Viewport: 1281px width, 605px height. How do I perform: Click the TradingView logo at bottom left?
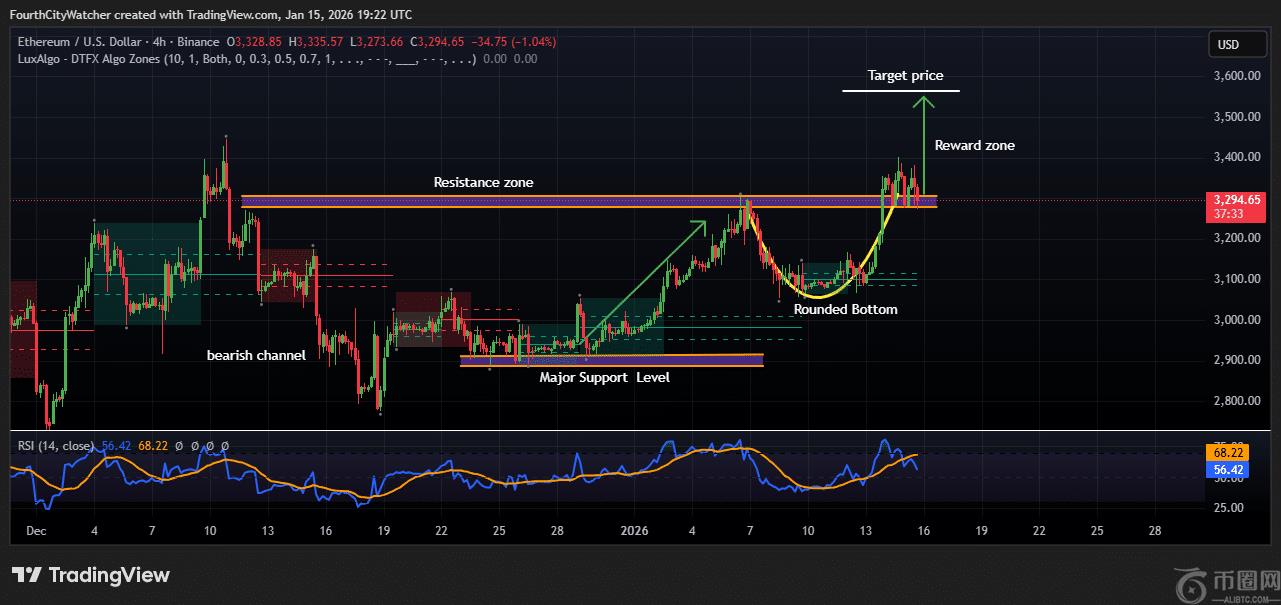pos(91,575)
